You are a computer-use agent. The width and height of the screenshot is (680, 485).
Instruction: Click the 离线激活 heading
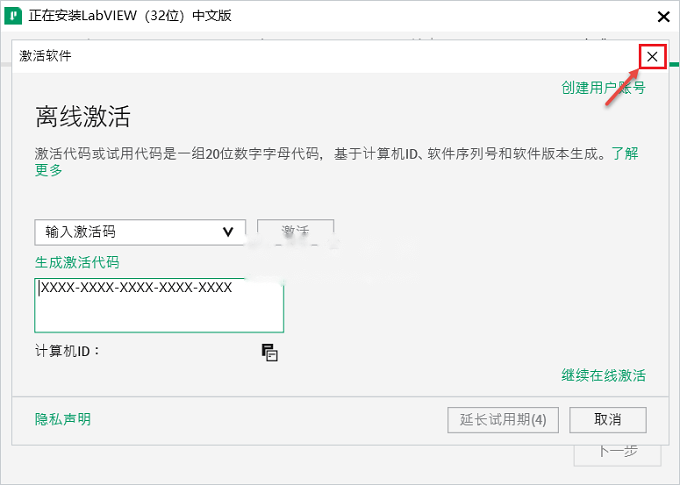[82, 116]
